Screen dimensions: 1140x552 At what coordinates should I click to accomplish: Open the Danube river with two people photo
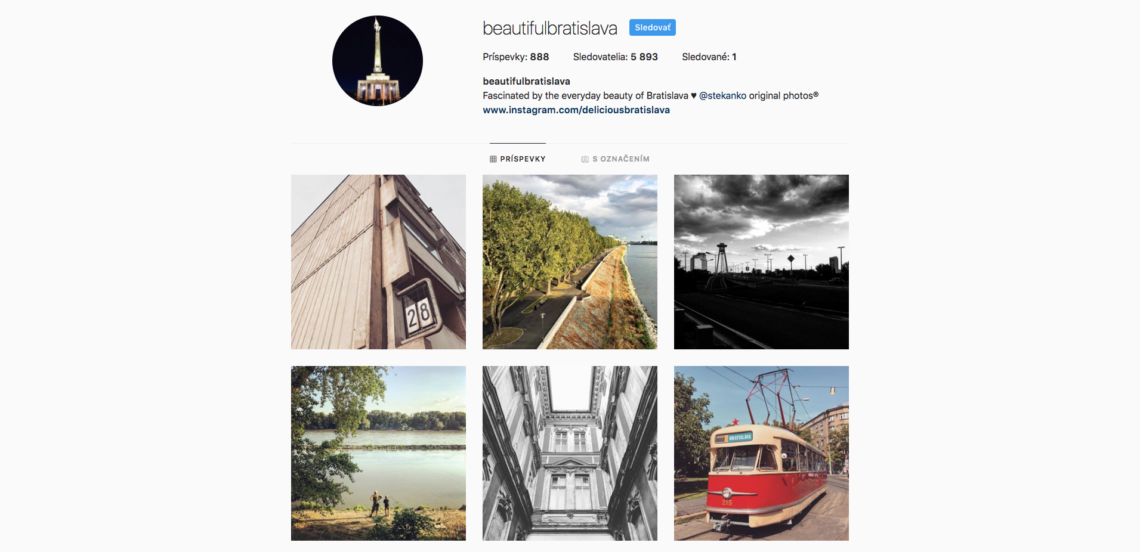(x=378, y=453)
